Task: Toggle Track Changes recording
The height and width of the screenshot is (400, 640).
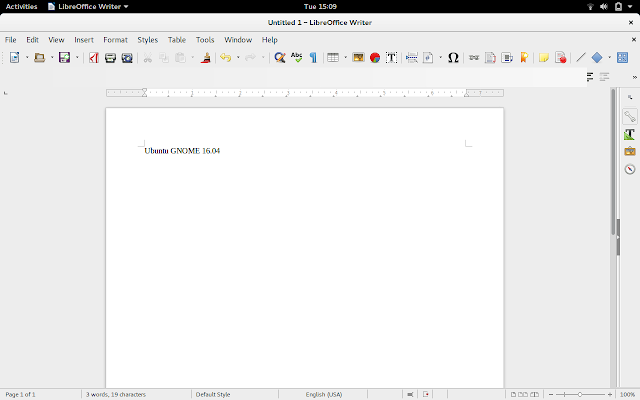Action: [561, 58]
